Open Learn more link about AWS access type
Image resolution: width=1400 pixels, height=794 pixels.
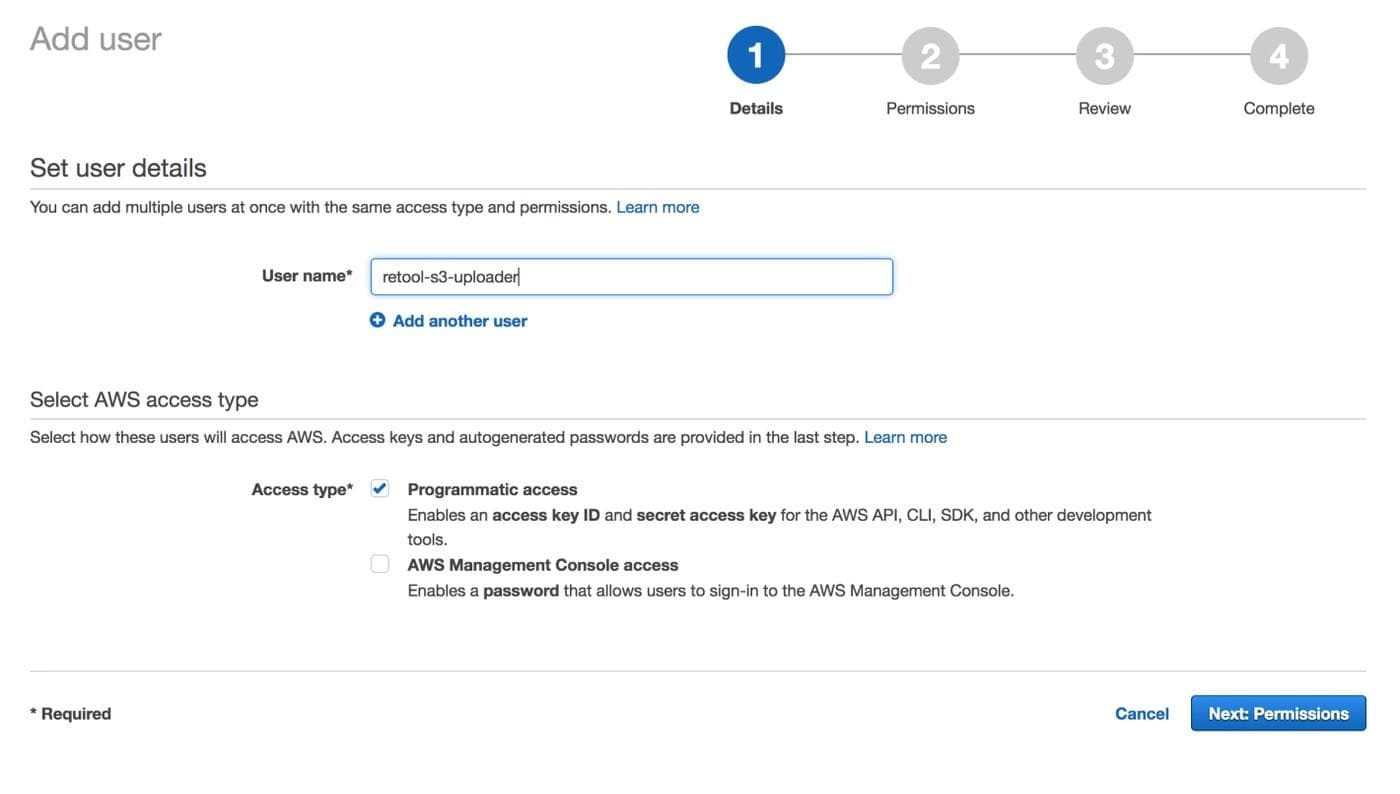905,437
